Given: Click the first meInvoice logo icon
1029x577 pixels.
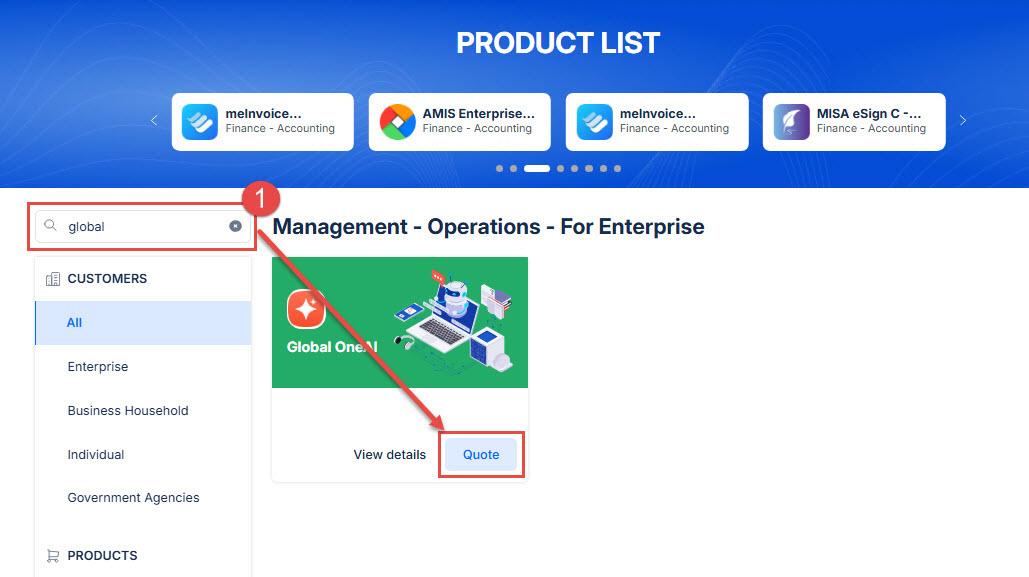Looking at the screenshot, I should 200,122.
